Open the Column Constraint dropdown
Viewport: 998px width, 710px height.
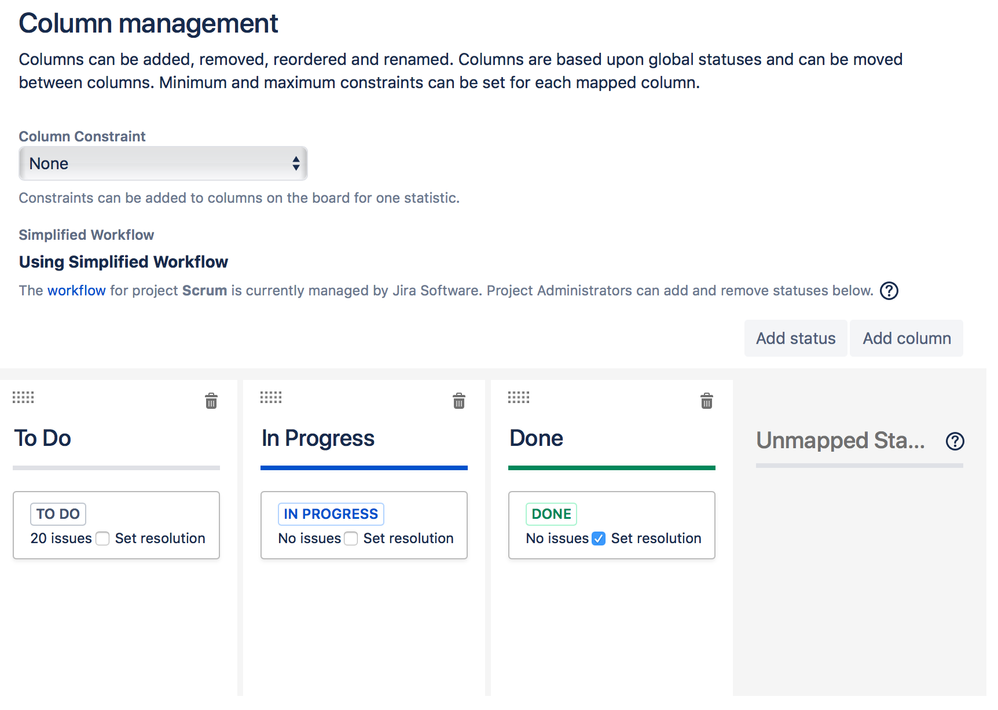(163, 164)
